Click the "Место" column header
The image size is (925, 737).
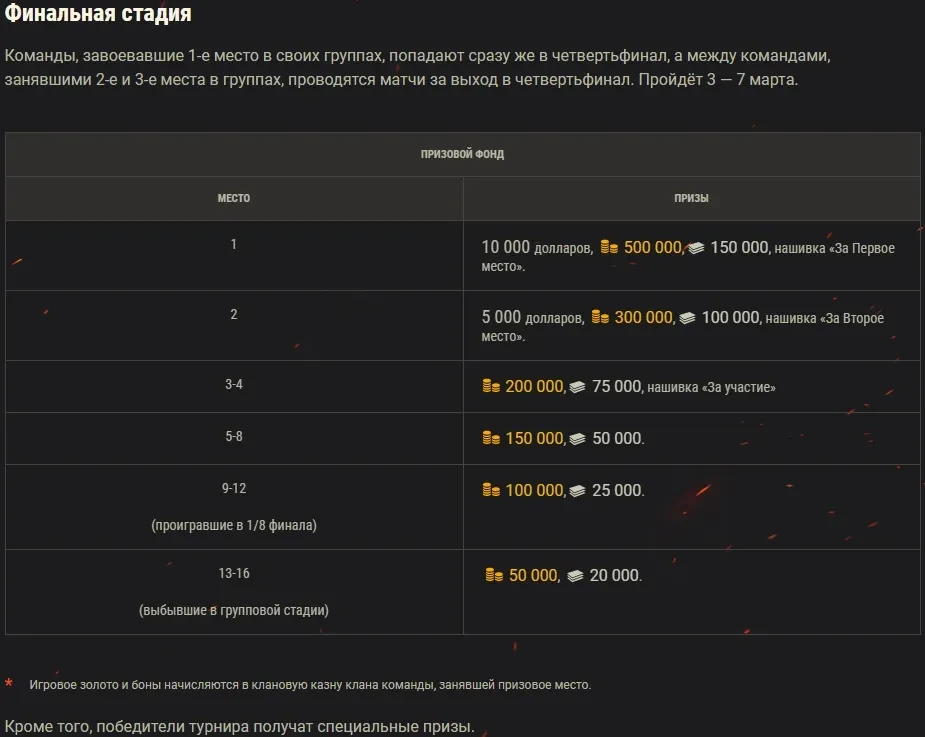[234, 199]
